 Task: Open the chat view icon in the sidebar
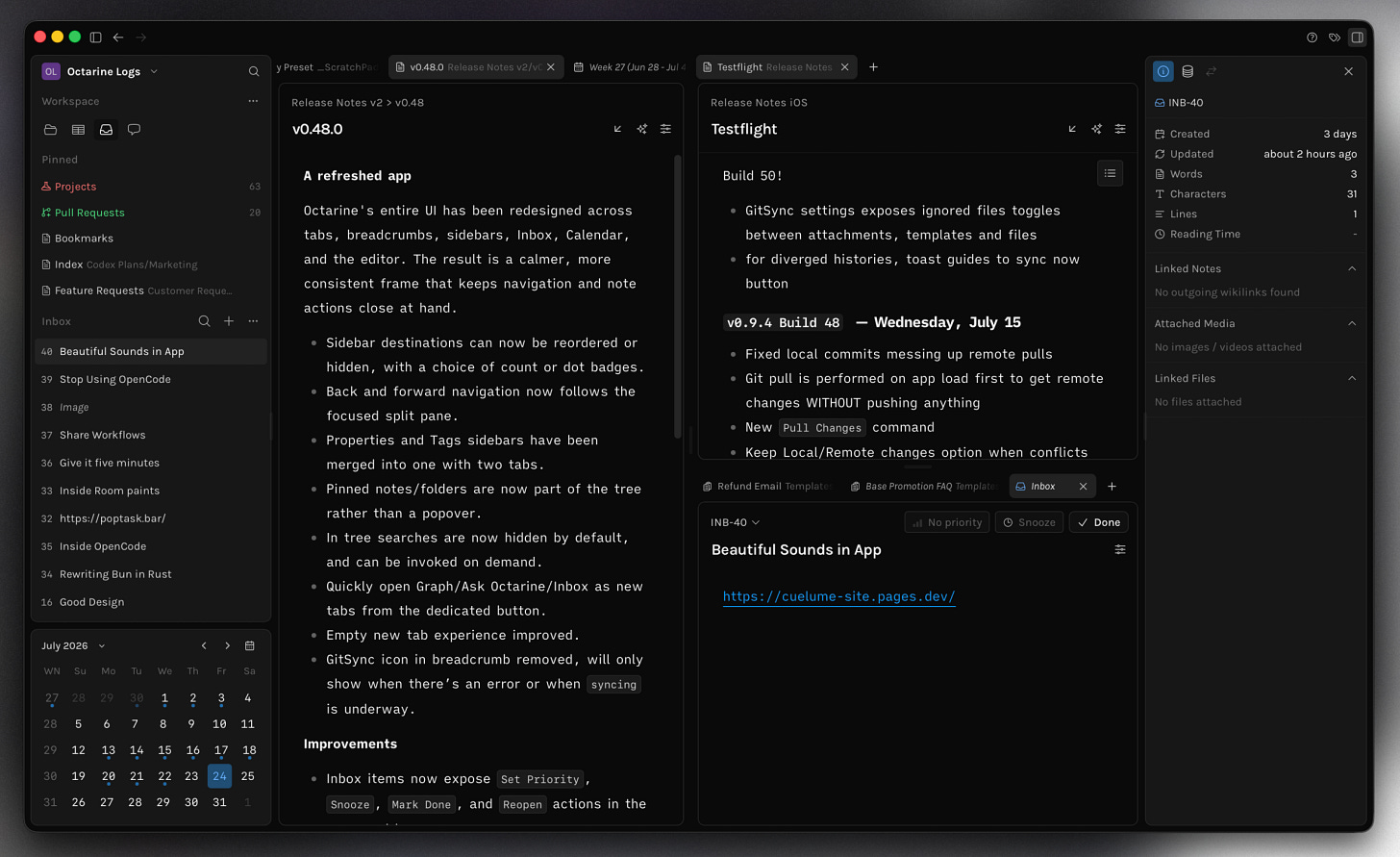click(x=134, y=129)
